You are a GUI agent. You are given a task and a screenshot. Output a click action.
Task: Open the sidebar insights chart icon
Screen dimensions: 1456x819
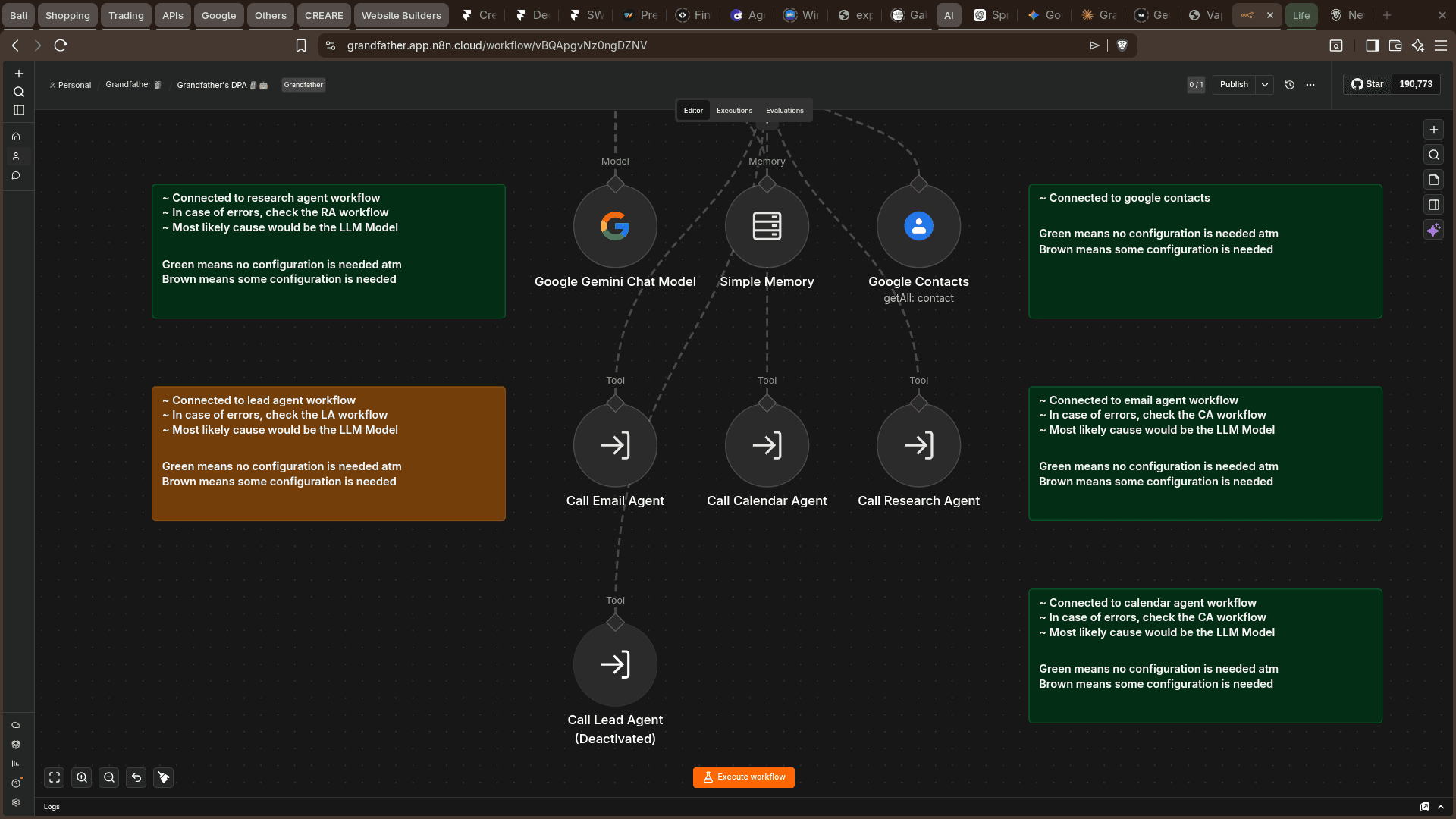pos(16,764)
